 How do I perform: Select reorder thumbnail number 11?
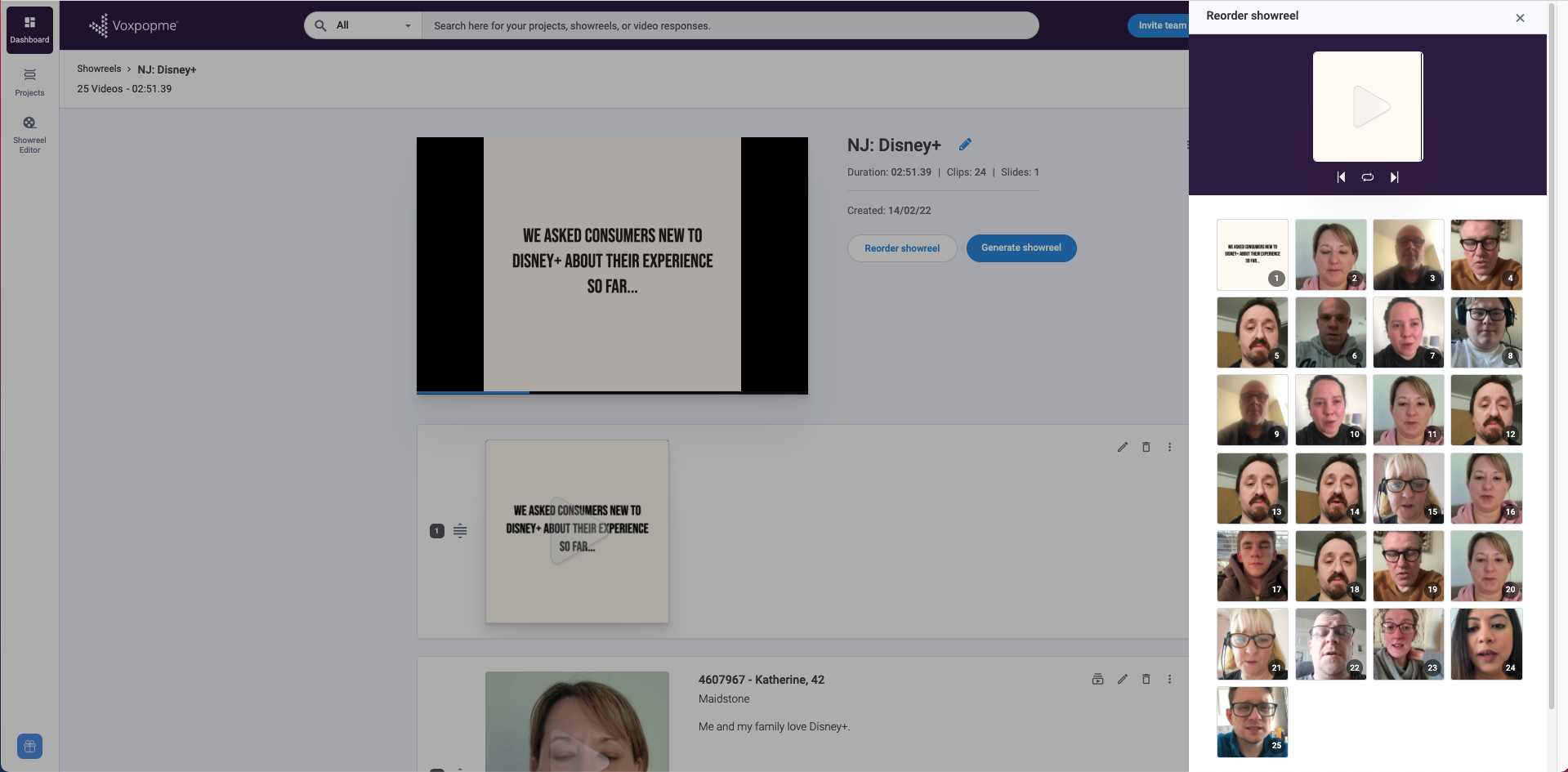(x=1409, y=410)
